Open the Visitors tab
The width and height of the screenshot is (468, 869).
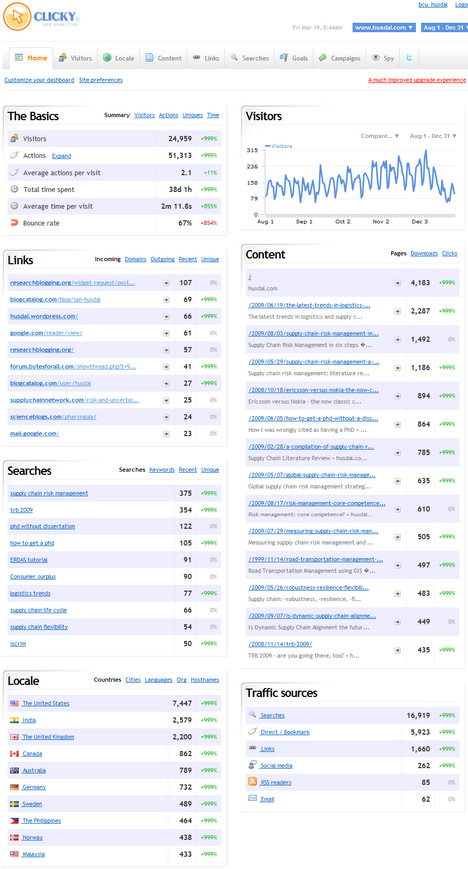coord(75,58)
